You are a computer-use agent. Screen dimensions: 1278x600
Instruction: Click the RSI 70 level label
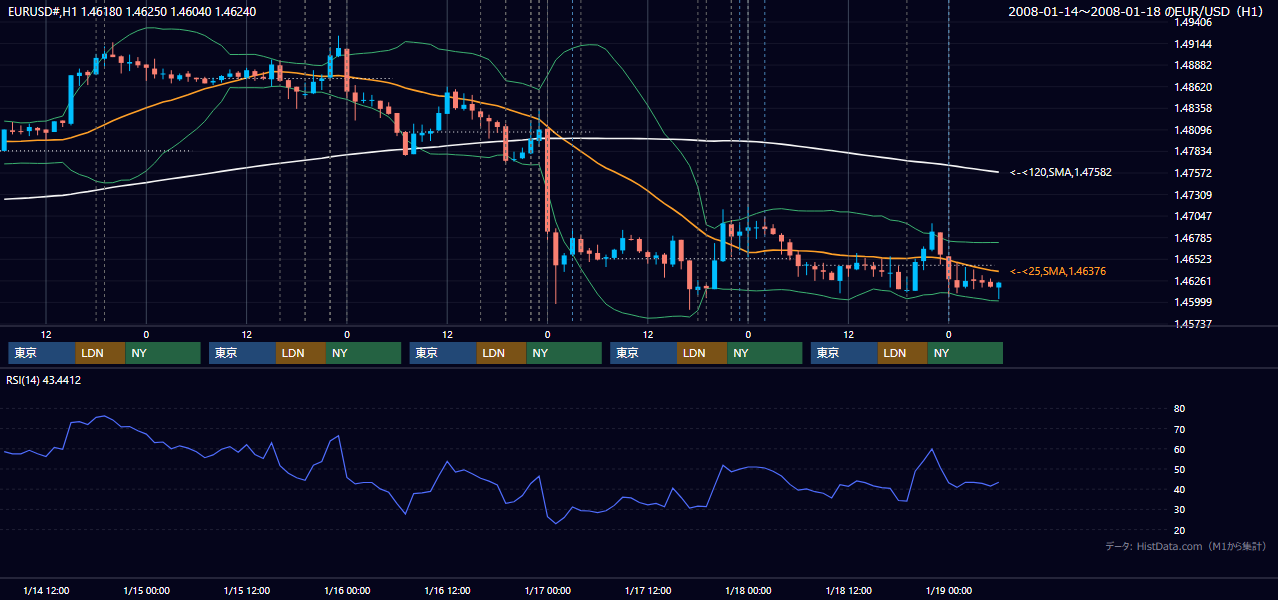pos(1180,429)
